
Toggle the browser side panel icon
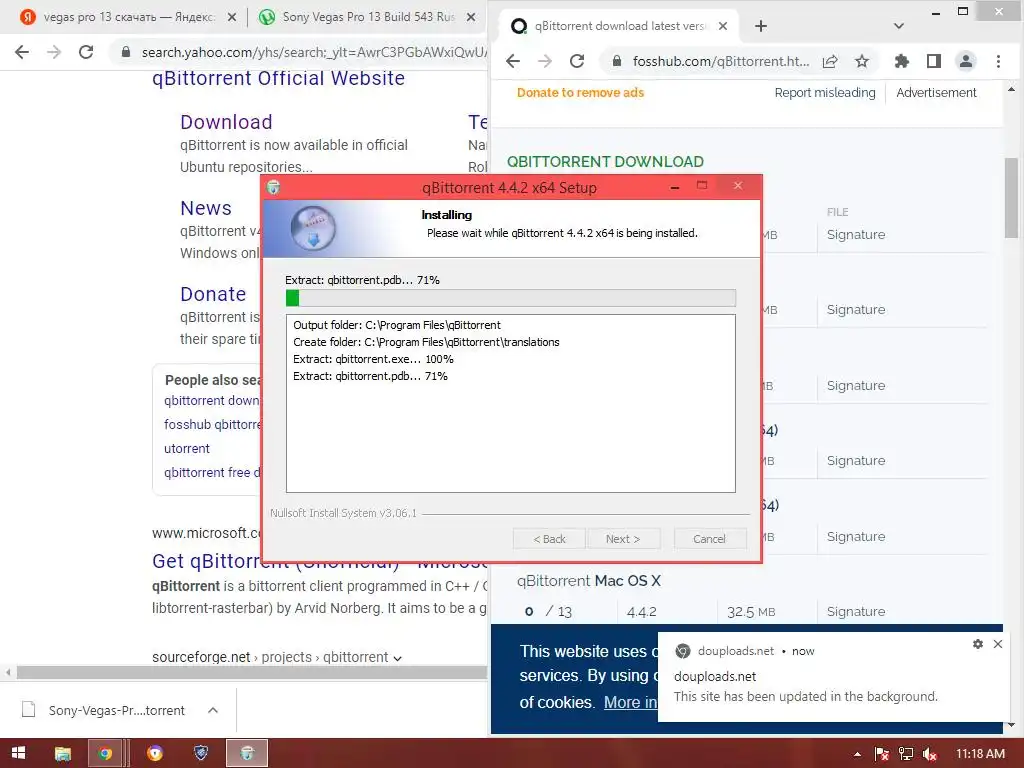(x=934, y=61)
